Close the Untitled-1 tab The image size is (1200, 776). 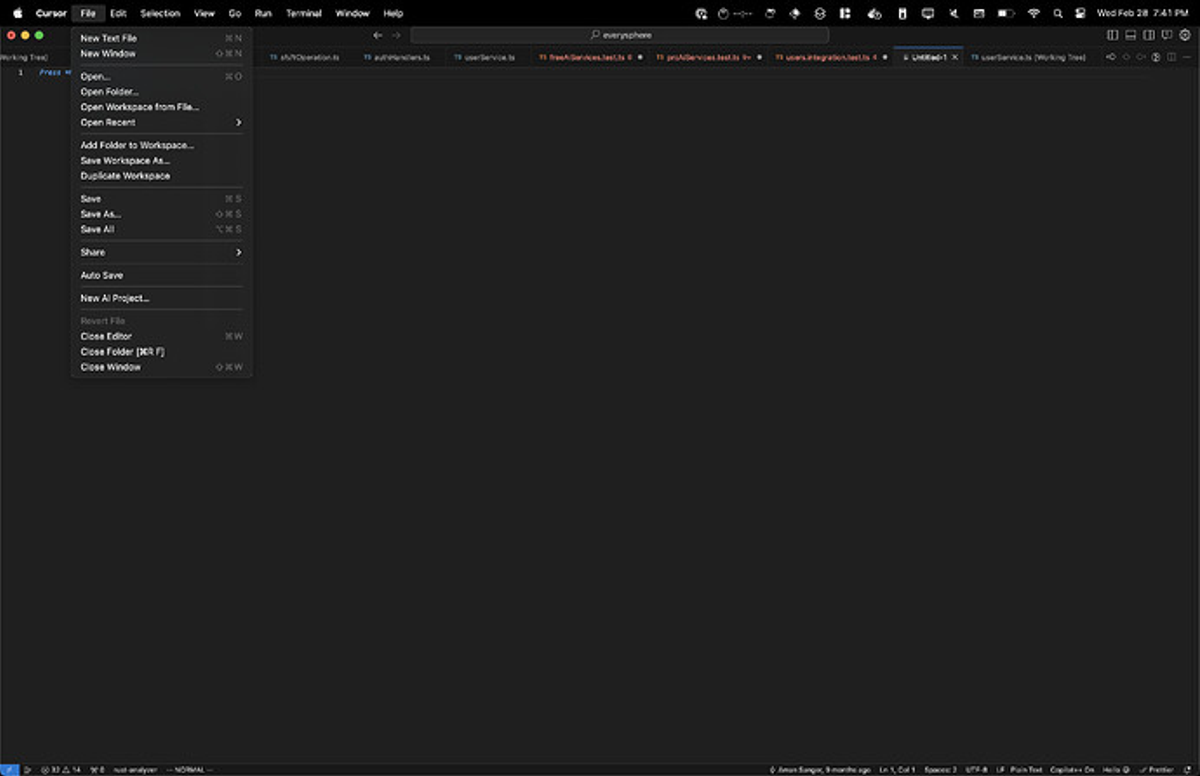point(955,57)
